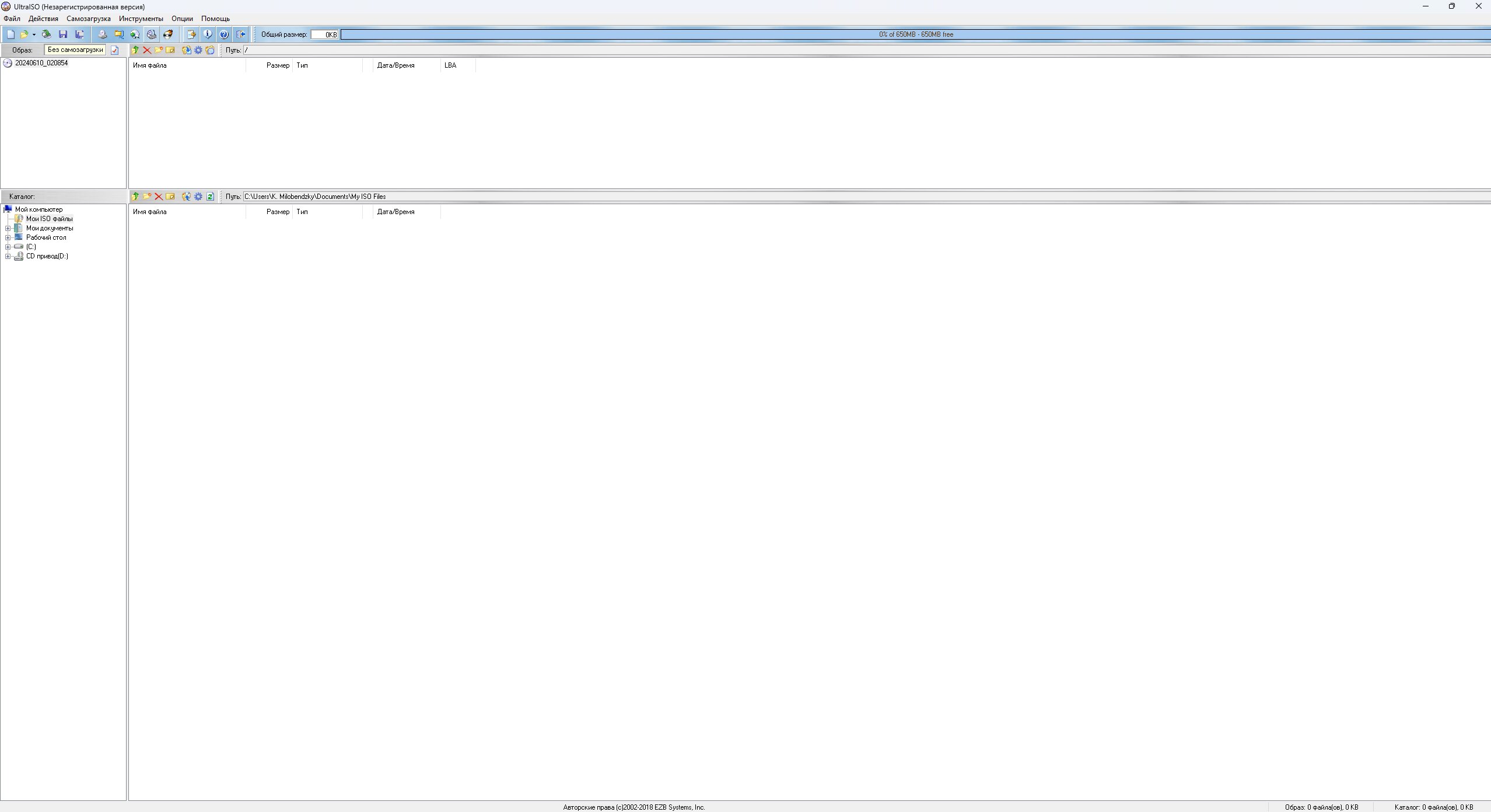Open the Помощь menu

[215, 19]
